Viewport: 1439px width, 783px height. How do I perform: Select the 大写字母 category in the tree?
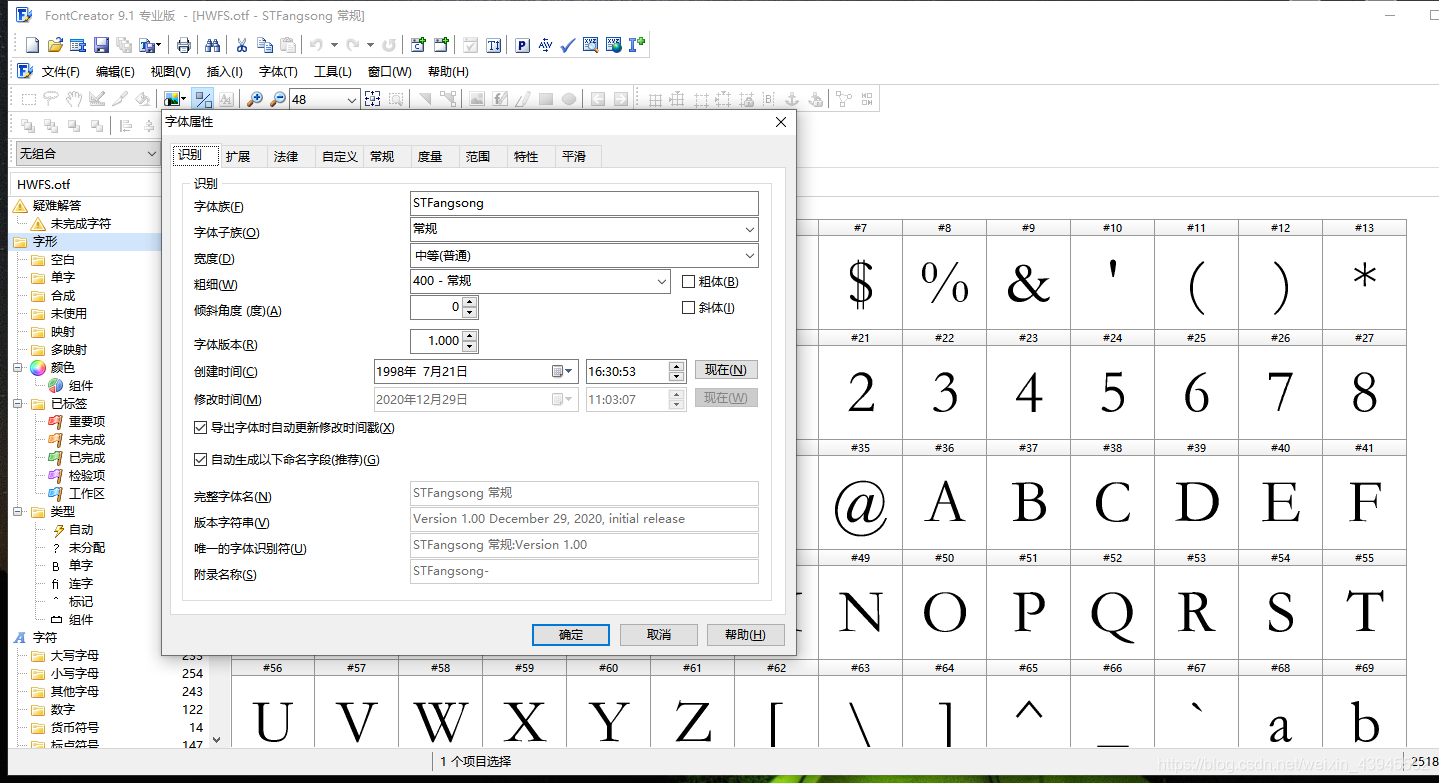(75, 656)
